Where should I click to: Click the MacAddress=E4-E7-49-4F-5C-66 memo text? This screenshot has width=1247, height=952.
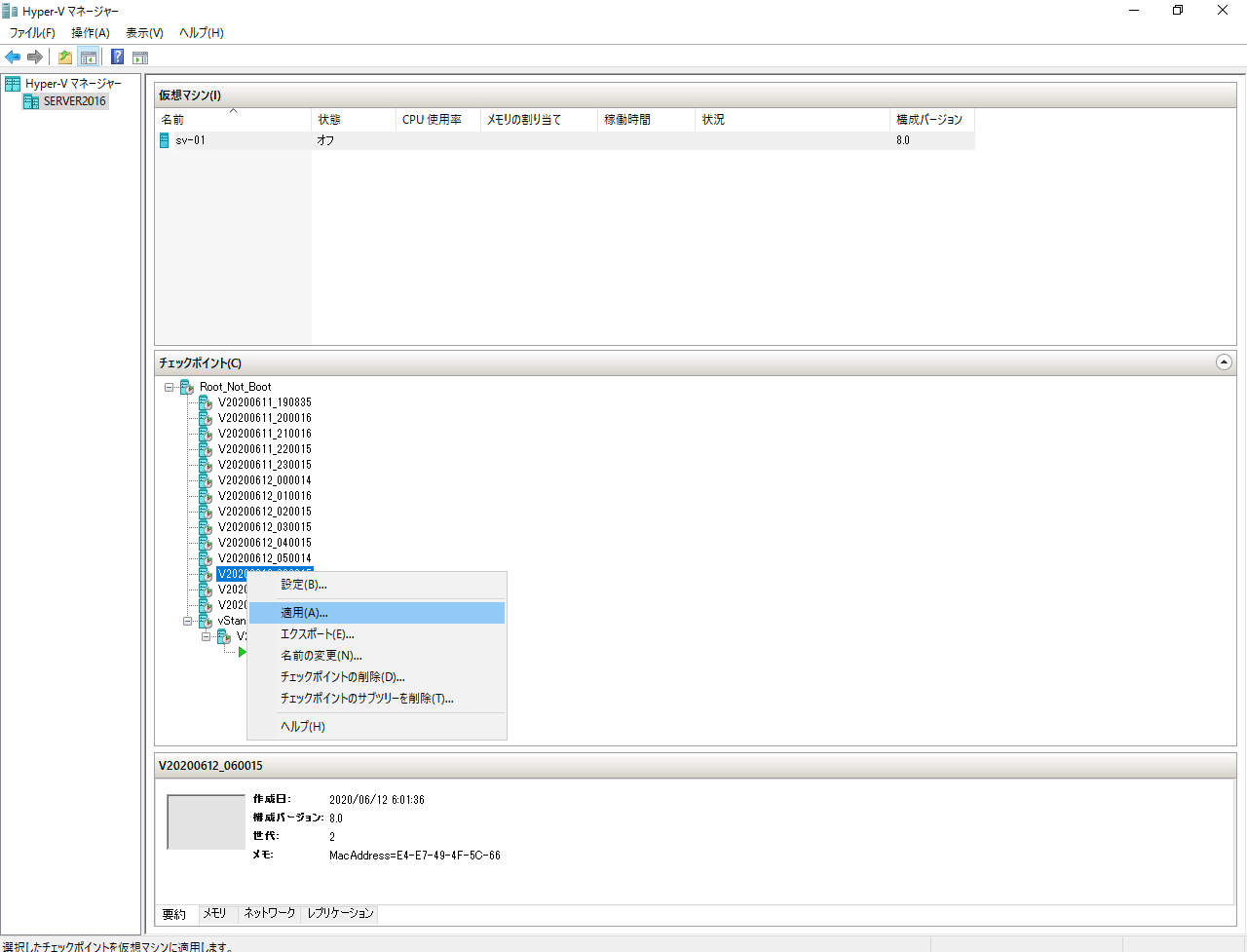pos(415,856)
